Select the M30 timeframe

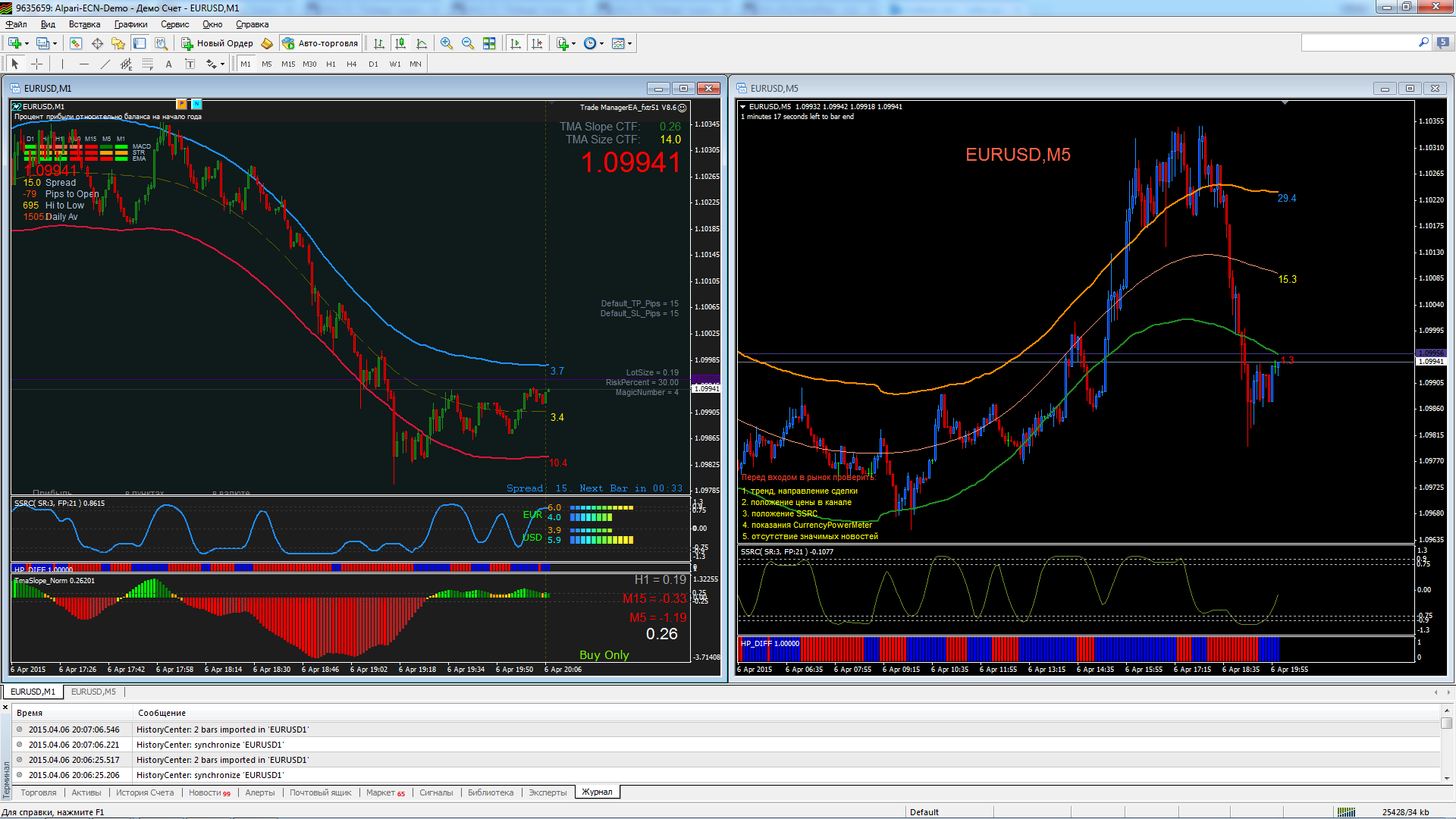pos(309,64)
